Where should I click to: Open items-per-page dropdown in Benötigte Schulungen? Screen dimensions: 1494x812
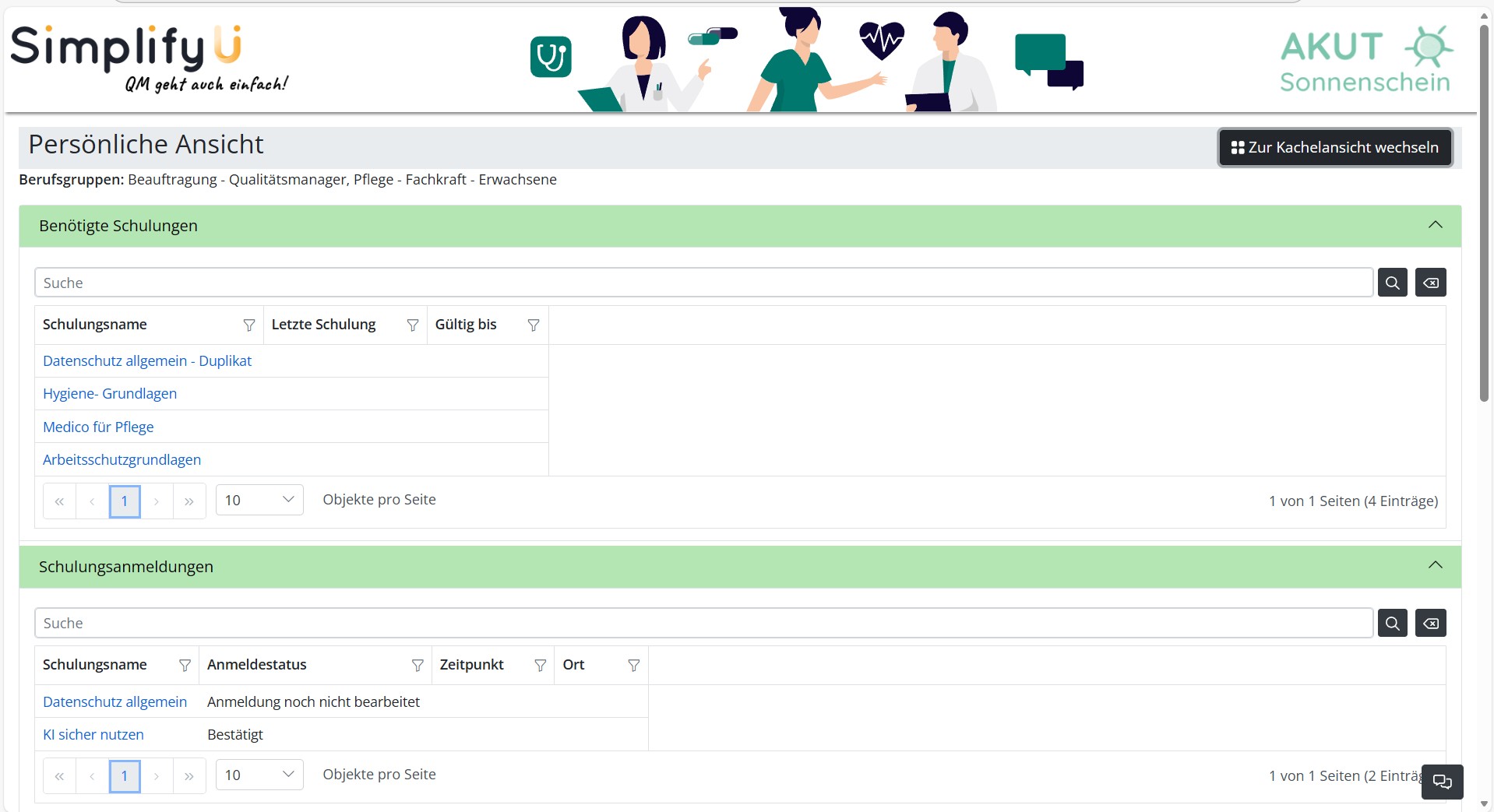pyautogui.click(x=259, y=500)
